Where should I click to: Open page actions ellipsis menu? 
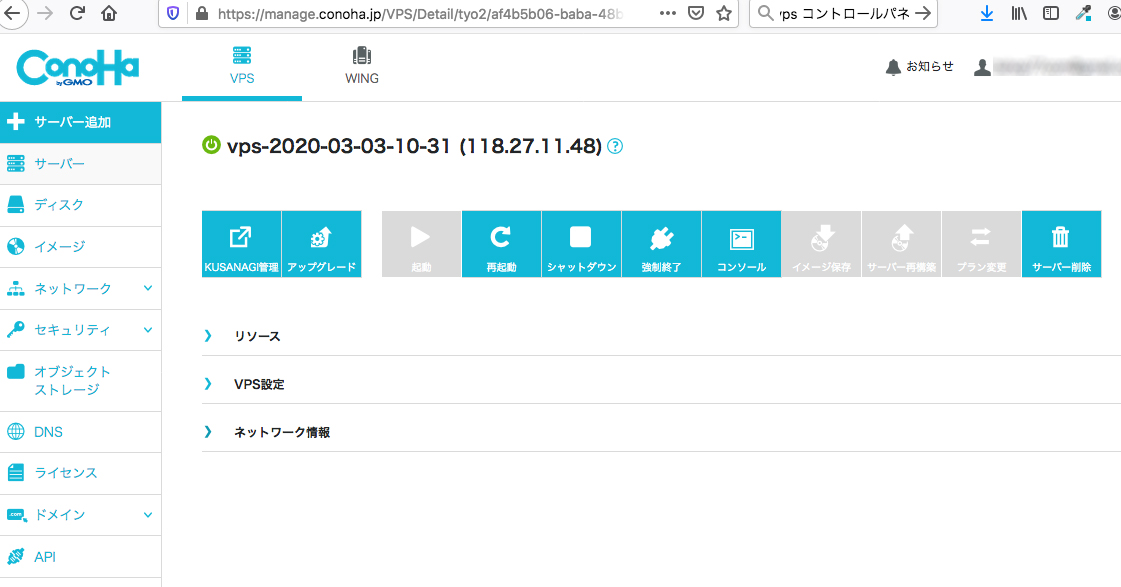click(x=668, y=13)
